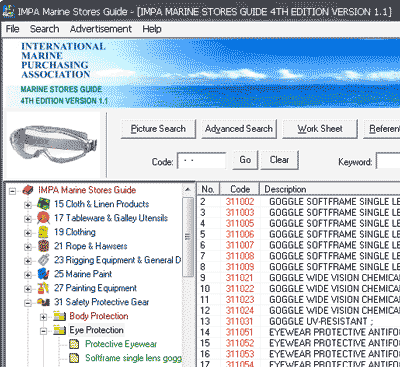Collapse the 31 Safety Protective Gear node

(28, 303)
